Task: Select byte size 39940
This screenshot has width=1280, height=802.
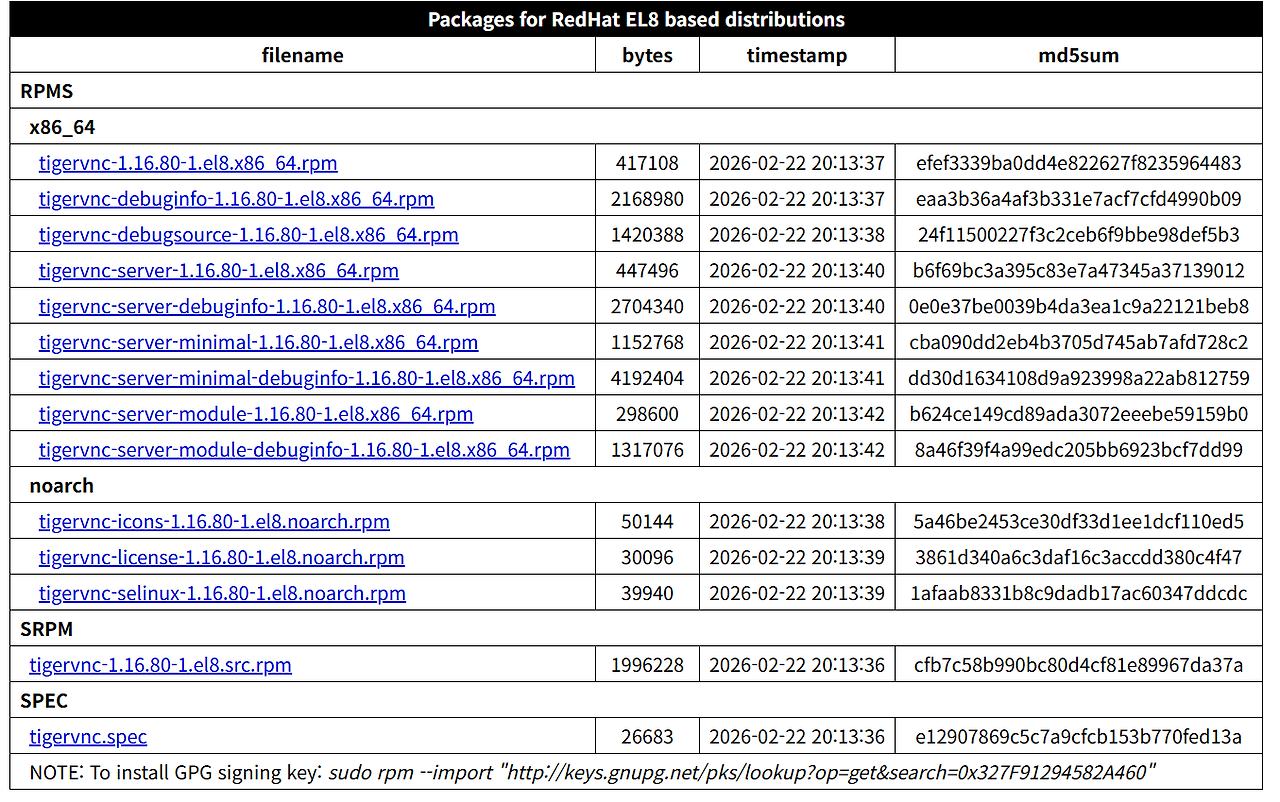Action: coord(648,594)
